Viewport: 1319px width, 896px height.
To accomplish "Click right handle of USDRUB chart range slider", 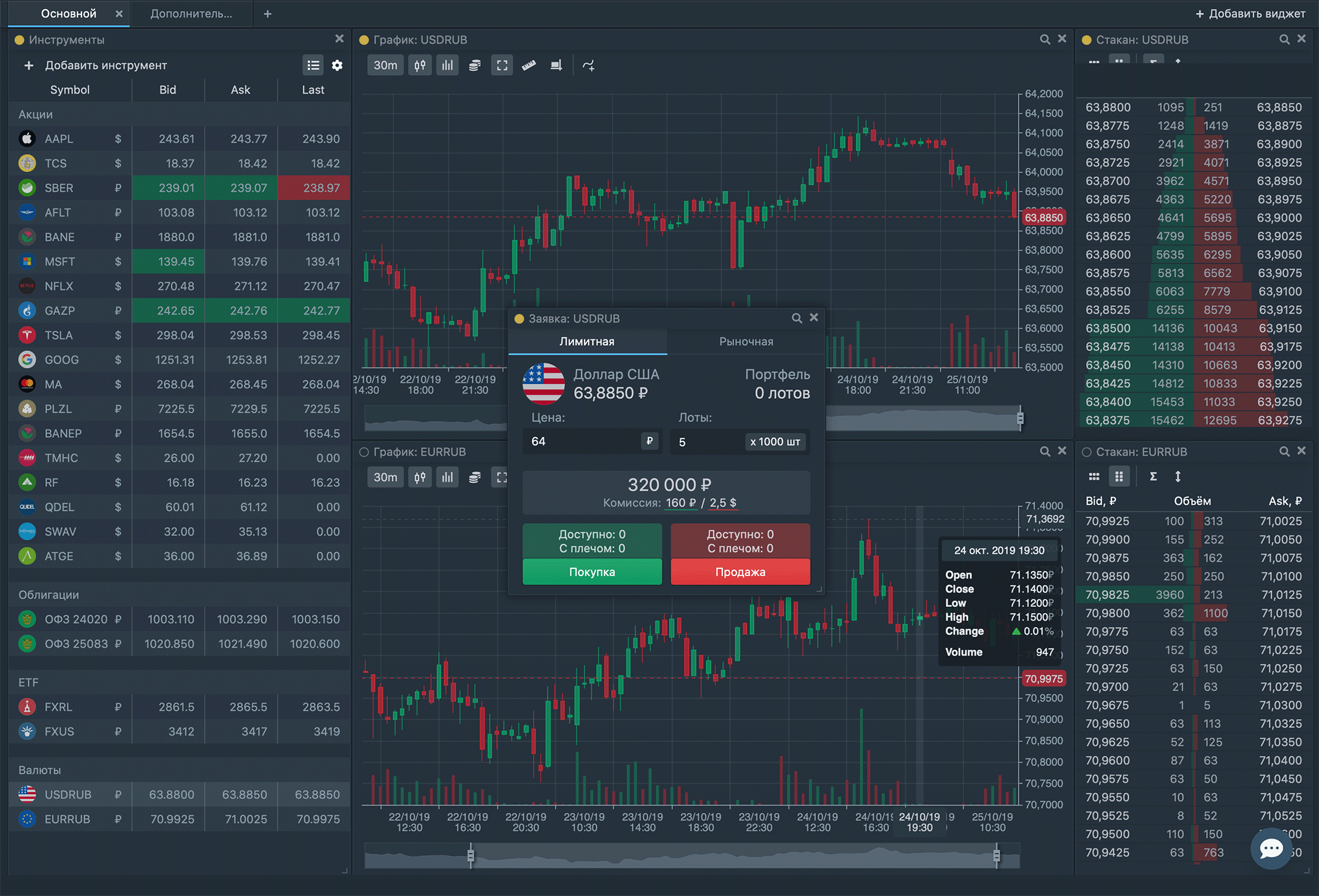I will (x=1020, y=418).
